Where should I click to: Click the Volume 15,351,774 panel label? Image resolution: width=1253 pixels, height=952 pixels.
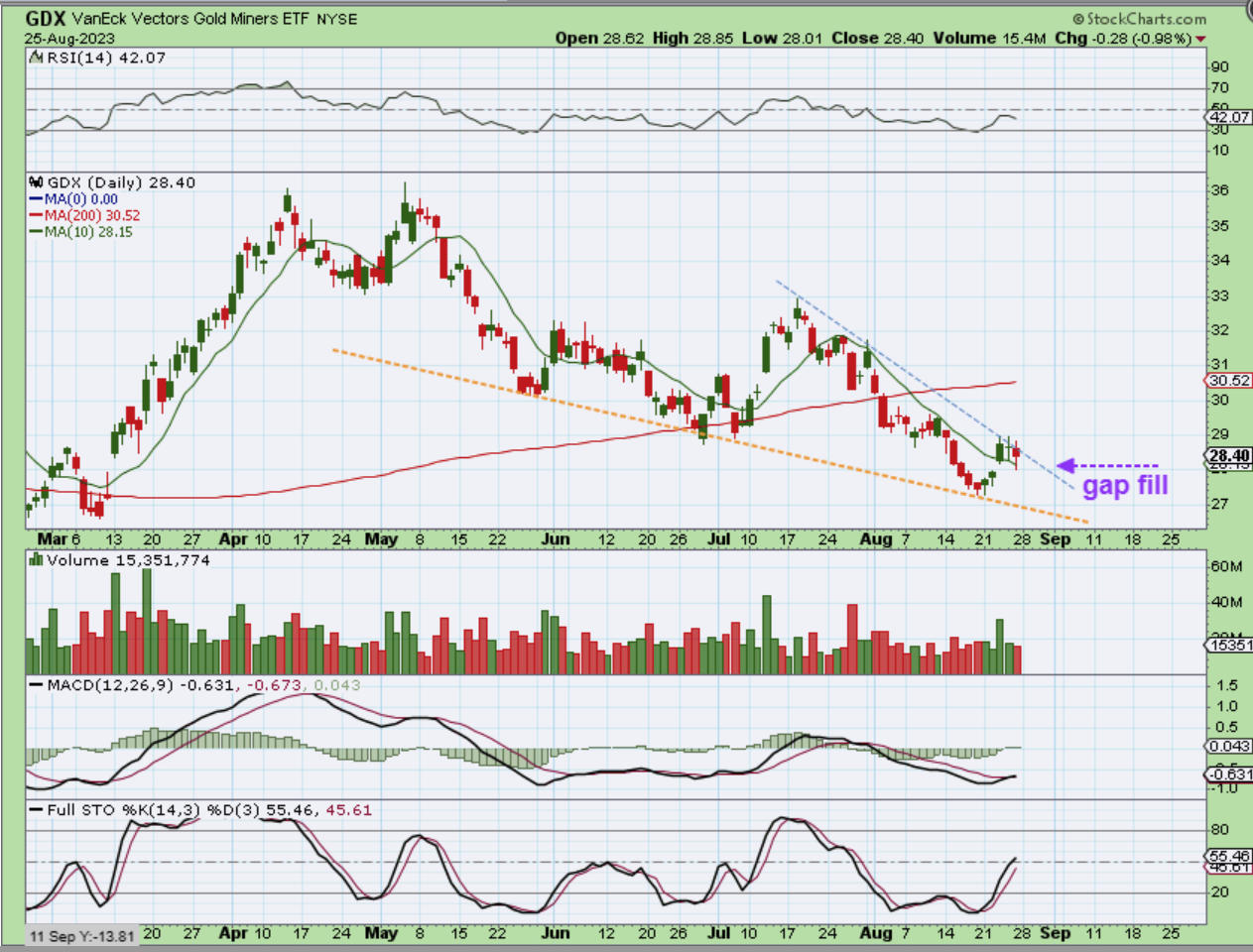click(128, 560)
